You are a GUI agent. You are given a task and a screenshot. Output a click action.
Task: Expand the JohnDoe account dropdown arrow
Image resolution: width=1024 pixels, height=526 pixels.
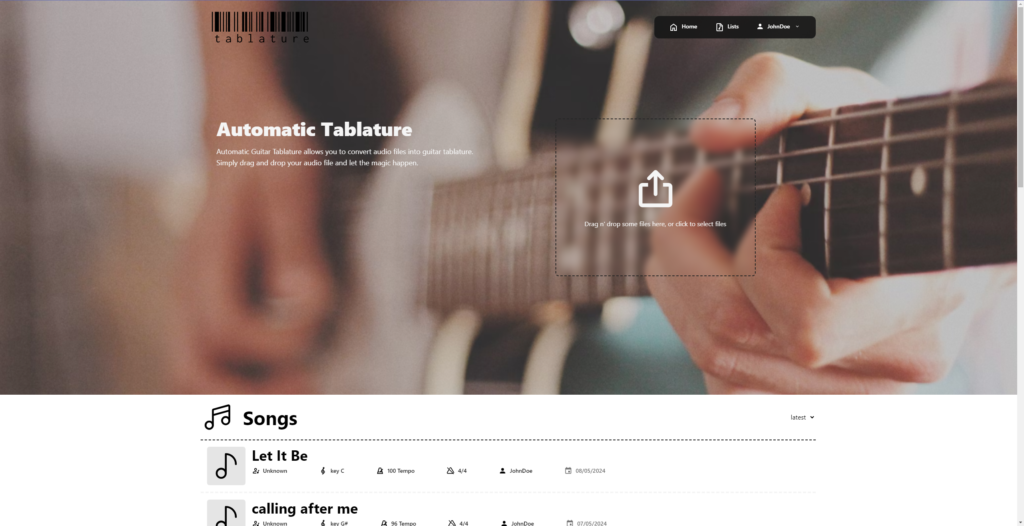click(x=797, y=27)
